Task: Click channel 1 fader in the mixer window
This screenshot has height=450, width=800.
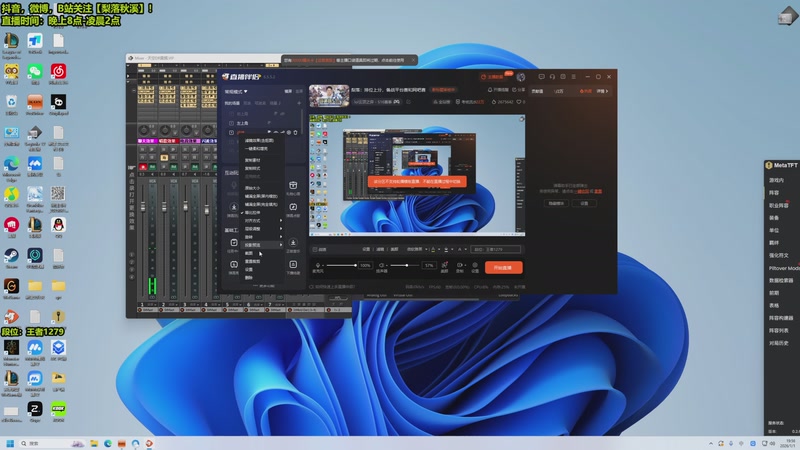Action: 143,206
